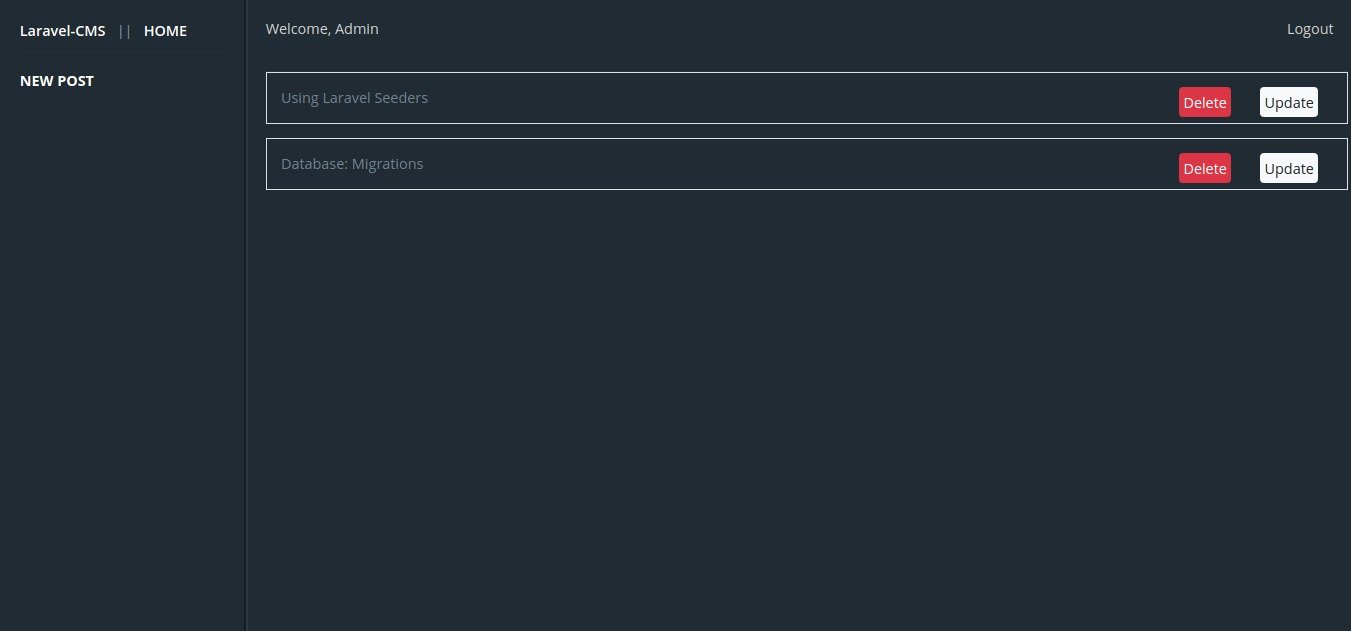Viewport: 1351px width, 631px height.
Task: Open the Using Laravel Seeders post title
Action: coord(354,98)
